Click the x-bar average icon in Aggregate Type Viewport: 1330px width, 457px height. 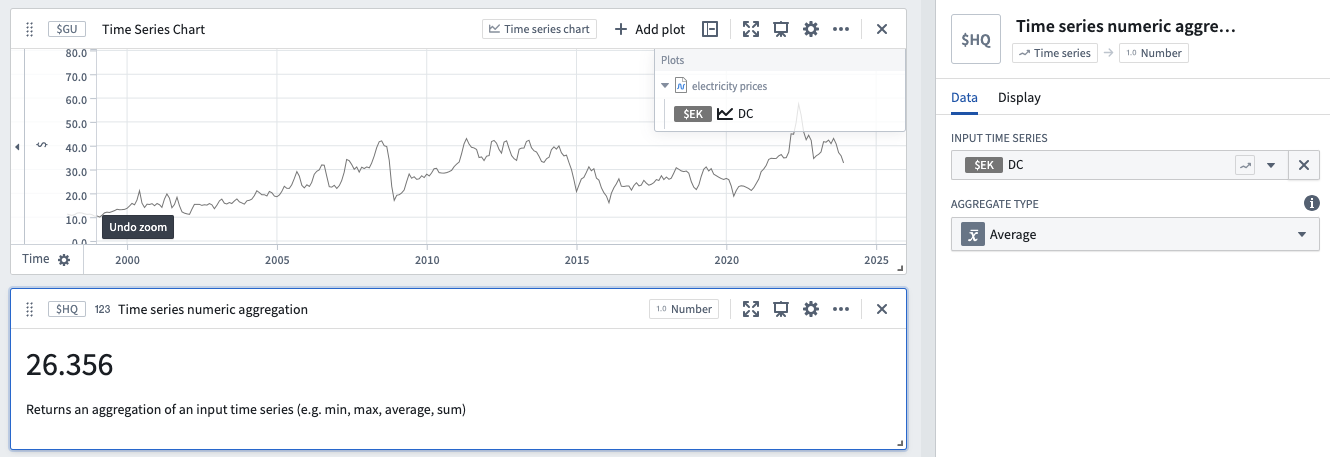point(971,234)
